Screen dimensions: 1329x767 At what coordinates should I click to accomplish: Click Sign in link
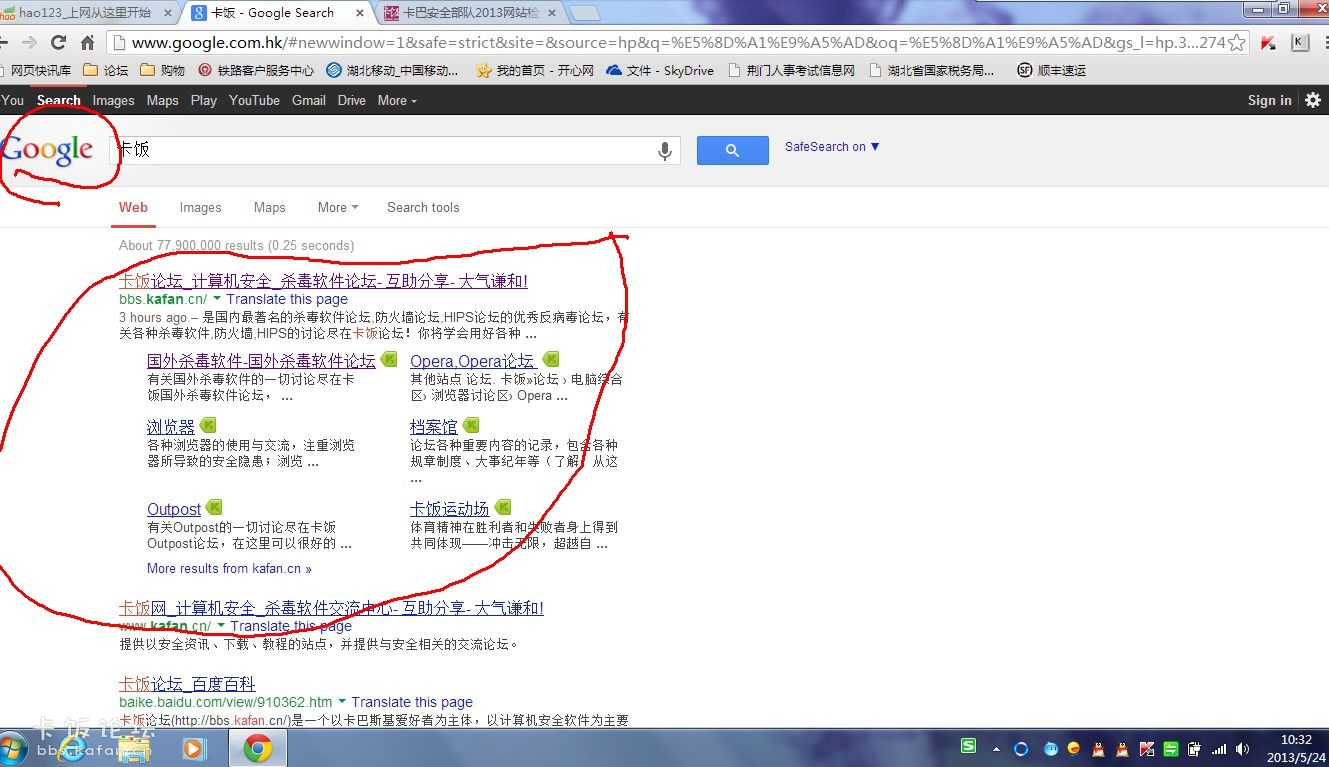(1269, 100)
